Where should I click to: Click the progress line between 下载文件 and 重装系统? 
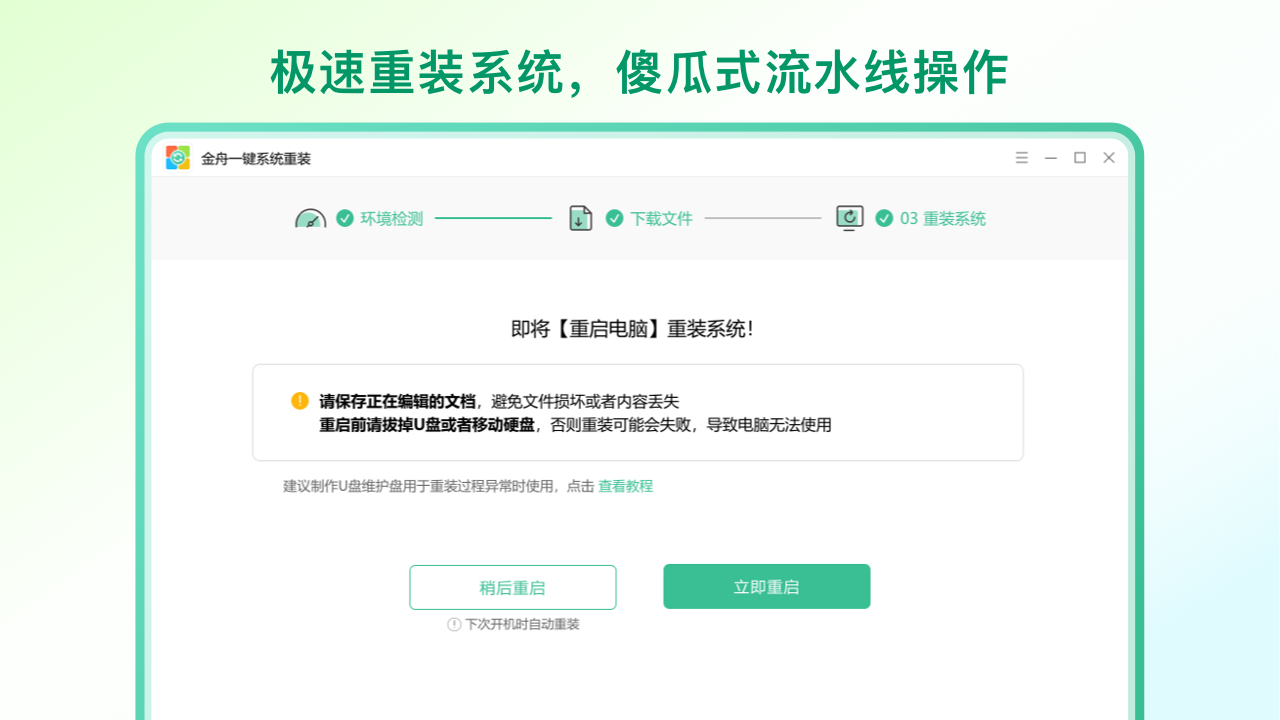pos(763,218)
